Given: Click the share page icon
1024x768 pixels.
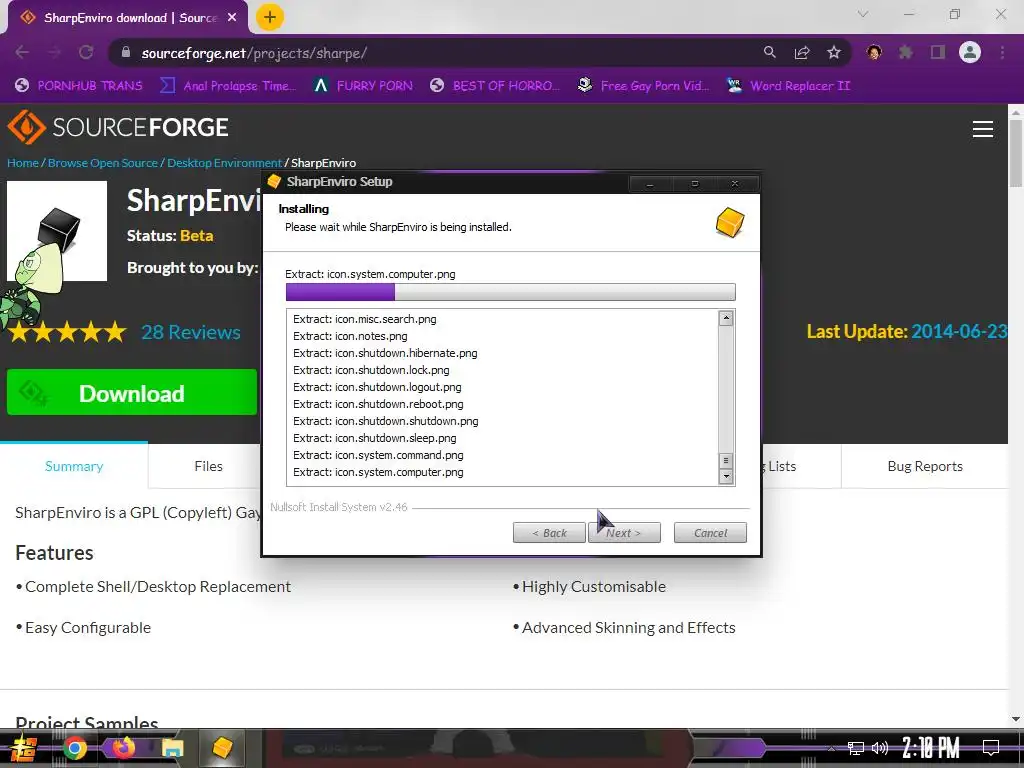Looking at the screenshot, I should point(802,52).
